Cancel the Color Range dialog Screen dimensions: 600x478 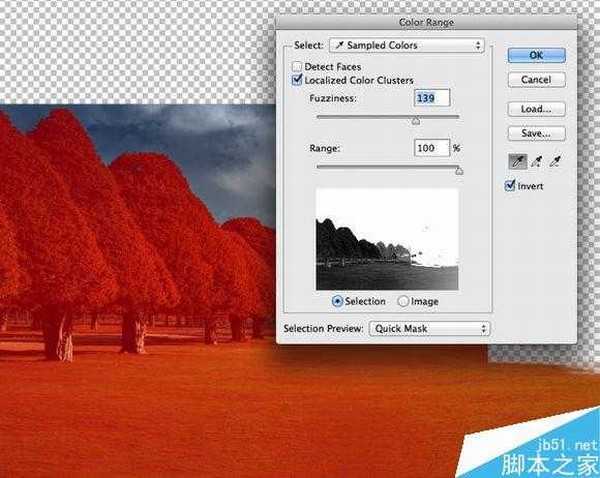coord(536,80)
